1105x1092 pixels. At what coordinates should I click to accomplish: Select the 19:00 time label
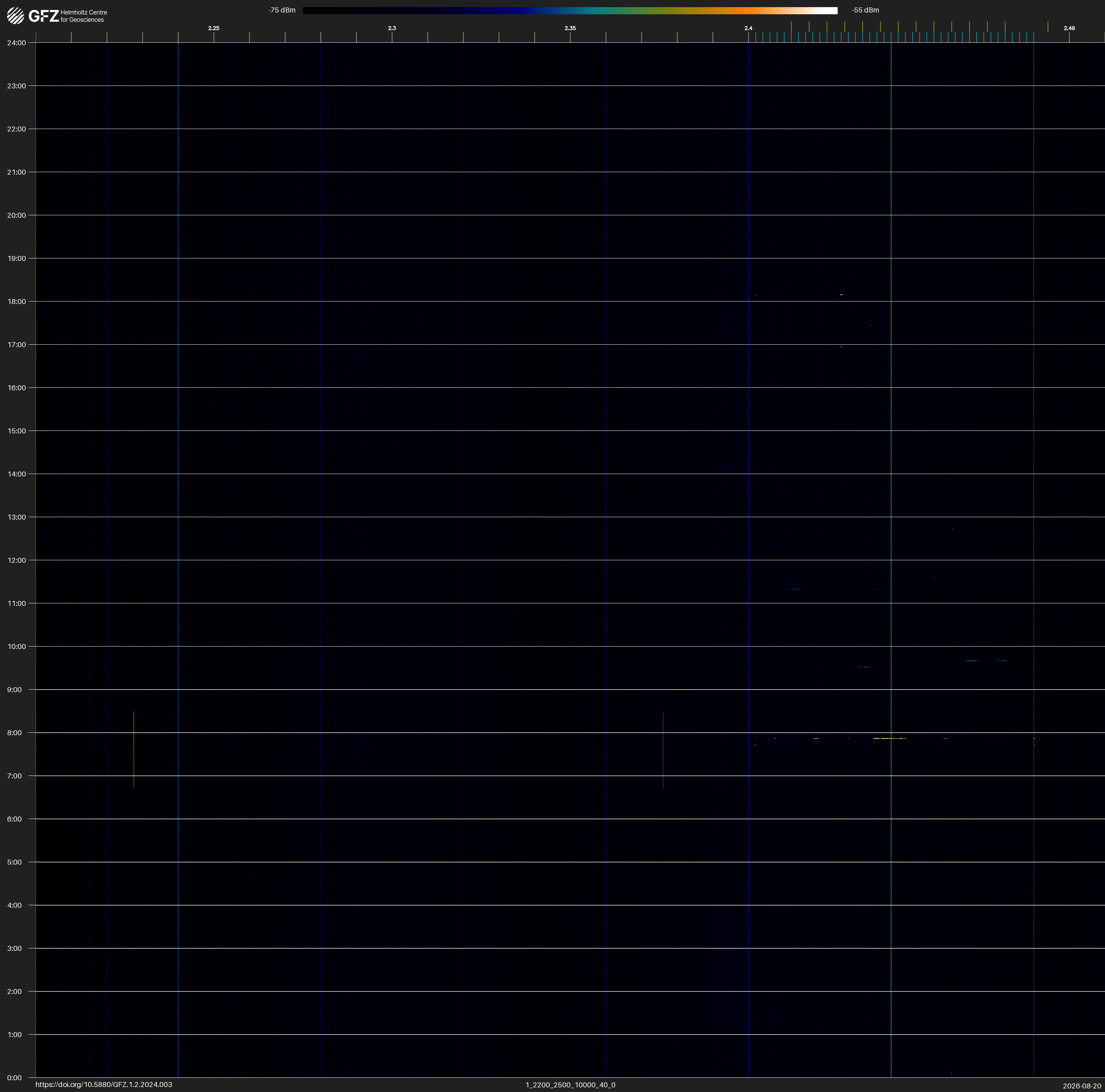[x=17, y=258]
